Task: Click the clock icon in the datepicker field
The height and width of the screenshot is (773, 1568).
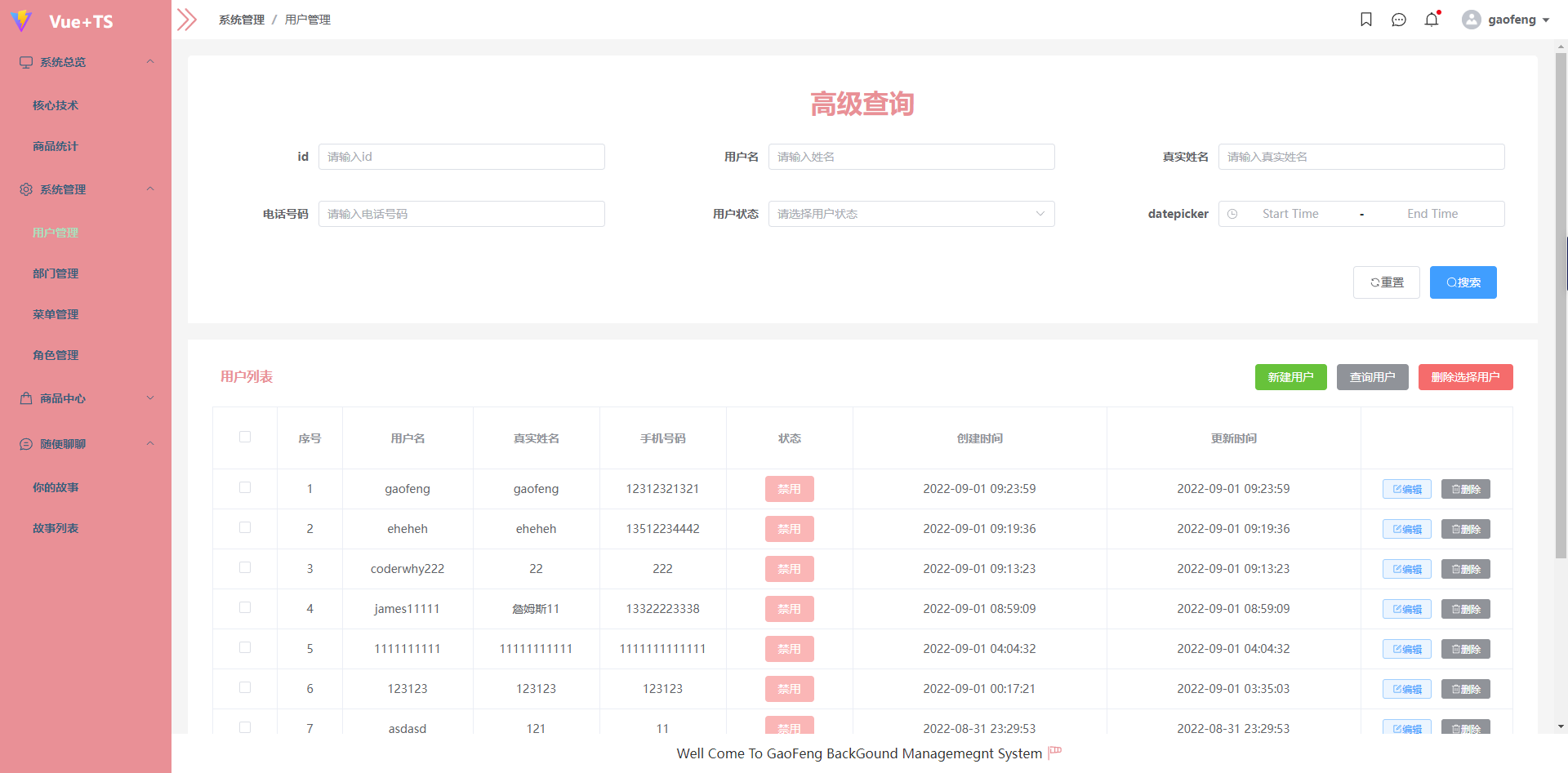Action: (x=1233, y=213)
